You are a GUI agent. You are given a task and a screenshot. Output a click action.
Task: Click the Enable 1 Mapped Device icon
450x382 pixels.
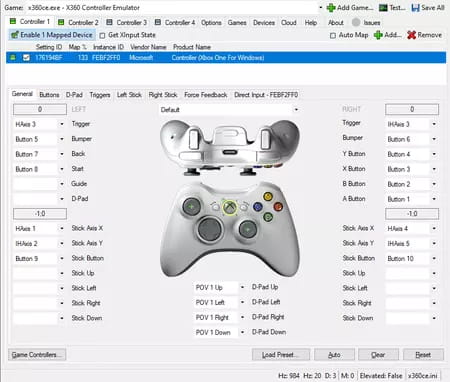pos(14,35)
